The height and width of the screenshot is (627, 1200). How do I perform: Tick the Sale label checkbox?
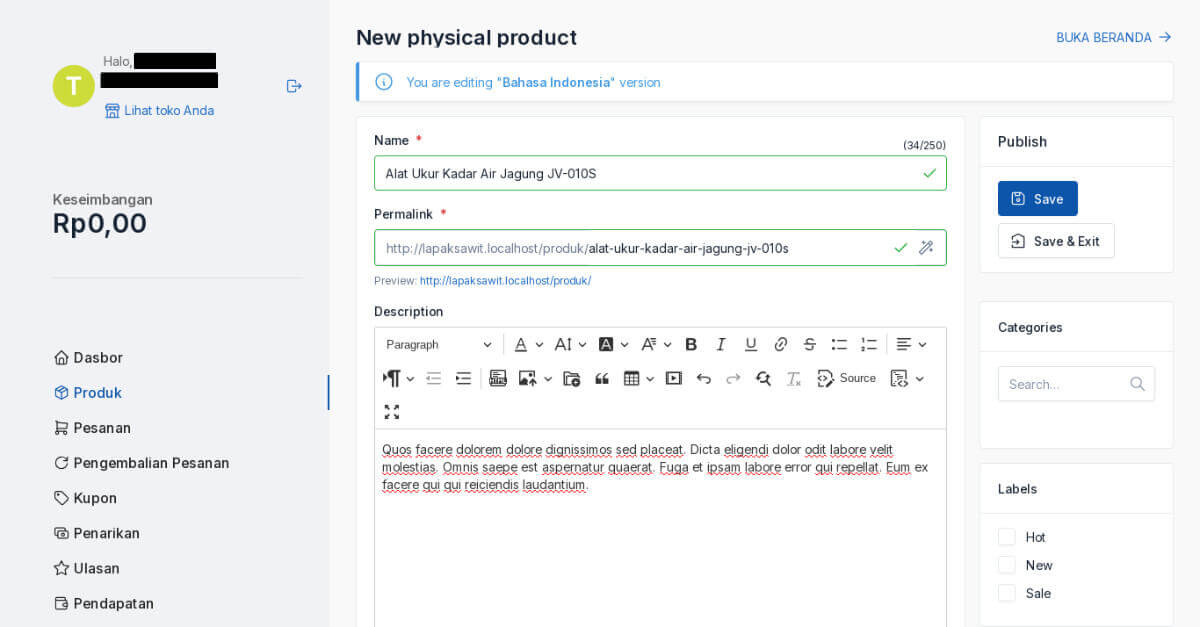point(1007,593)
